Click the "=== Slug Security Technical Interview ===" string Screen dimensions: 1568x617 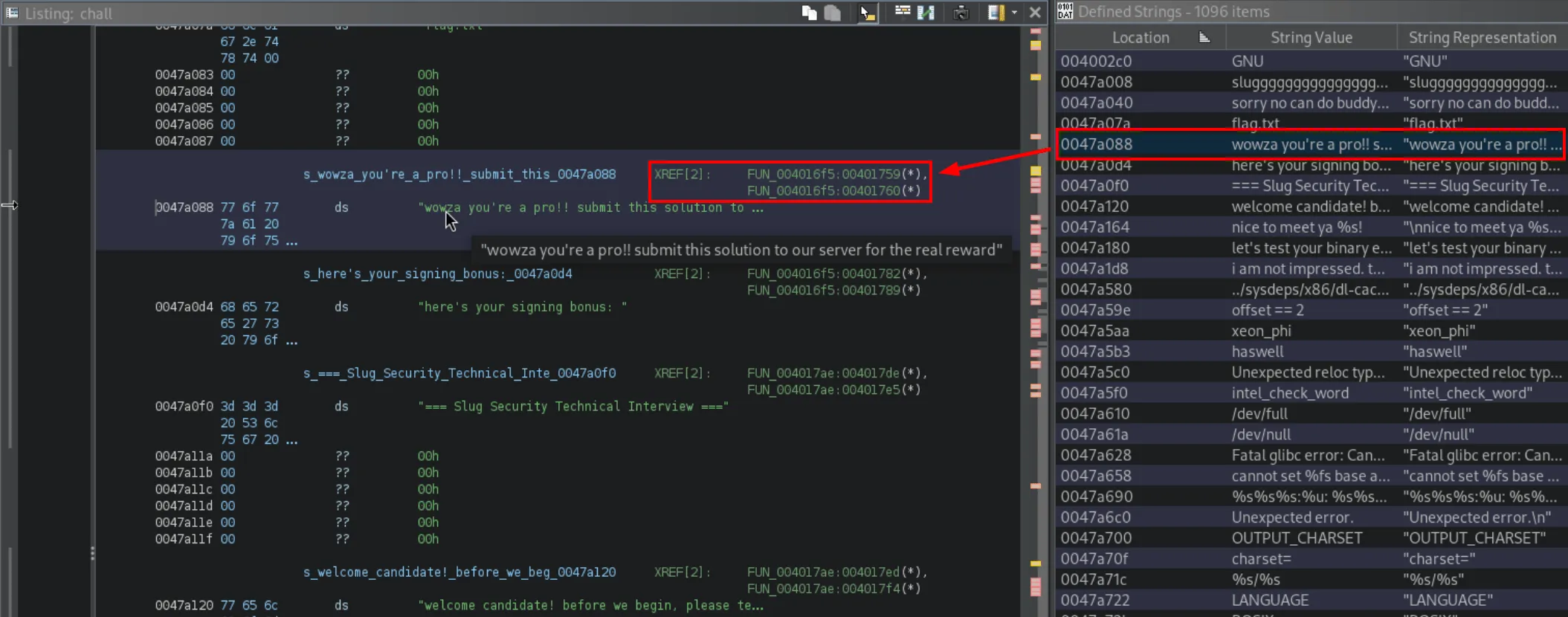pos(573,407)
